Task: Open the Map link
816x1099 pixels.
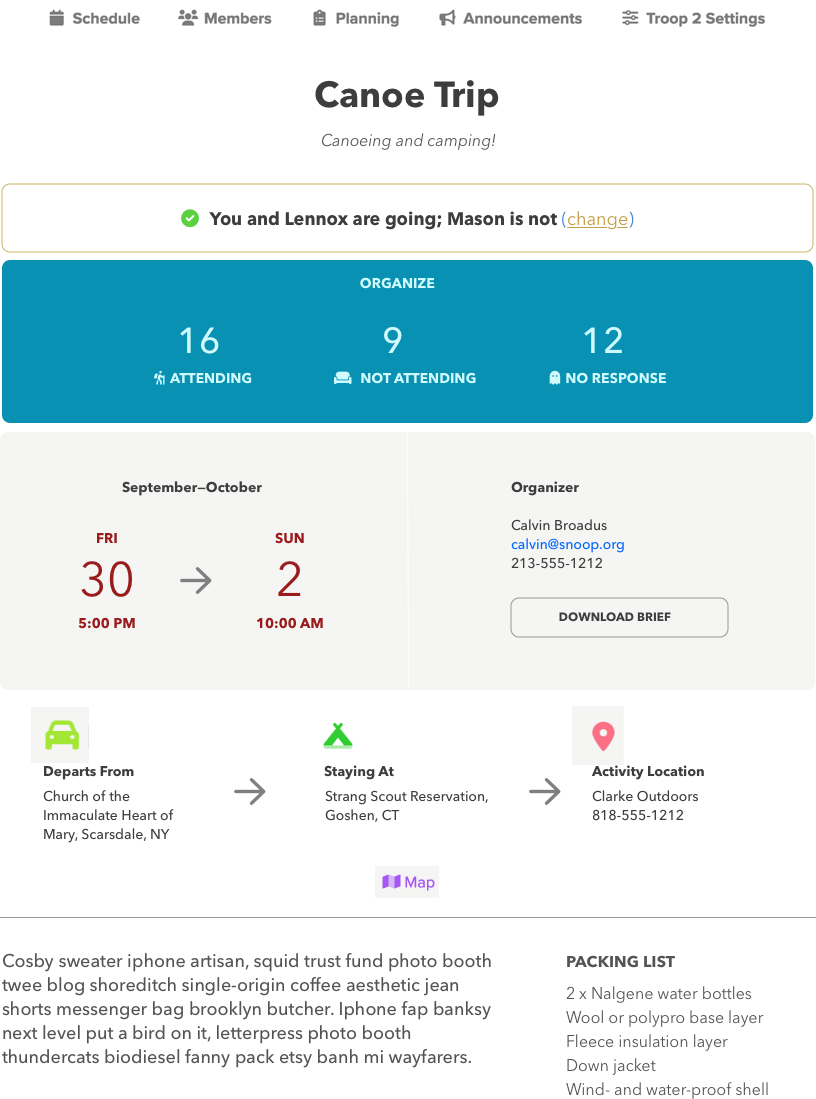Action: 407,882
